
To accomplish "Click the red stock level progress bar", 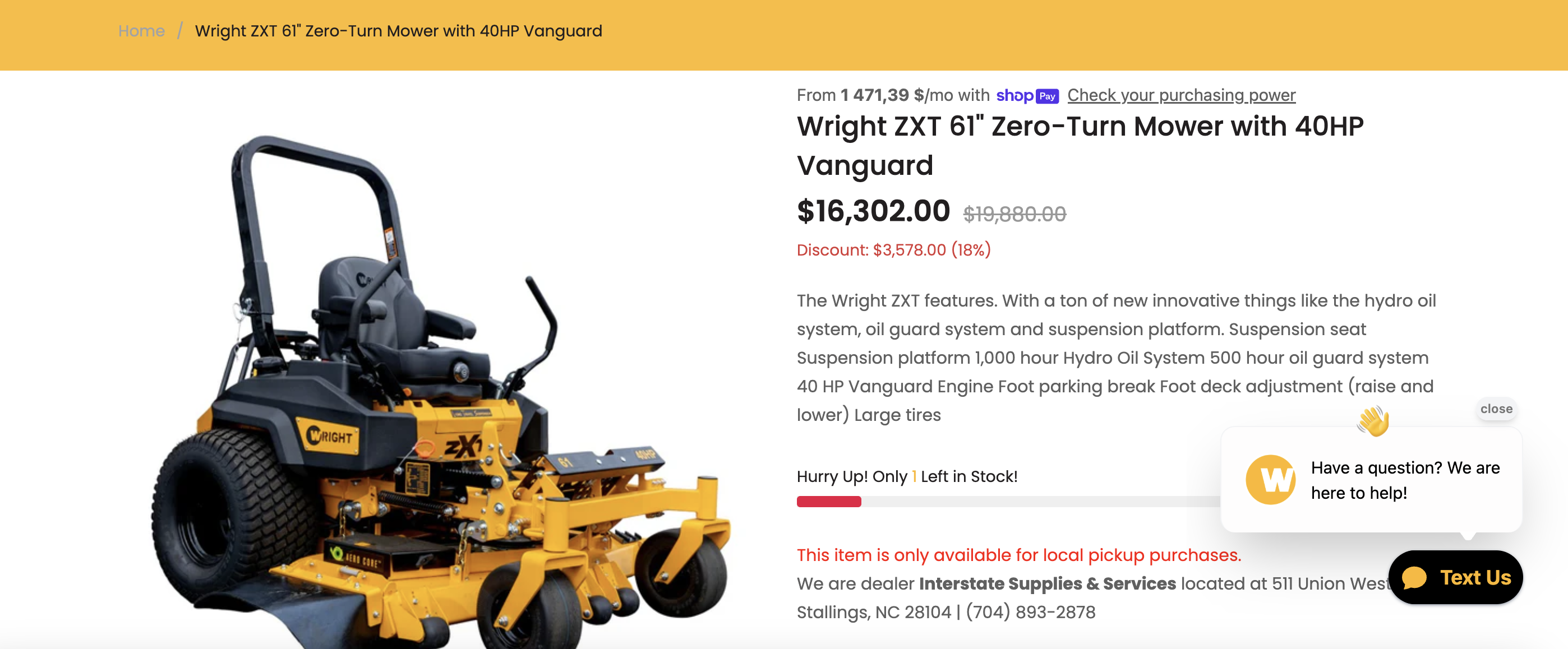I will coord(828,502).
